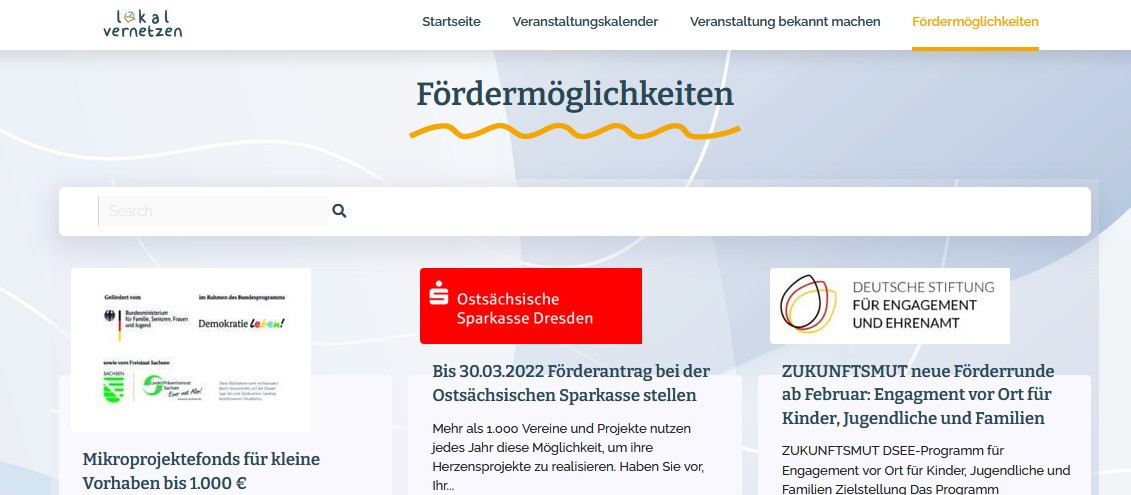The image size is (1131, 495).
Task: Click the Fördermöglichkeiten page heading
Action: 575,95
